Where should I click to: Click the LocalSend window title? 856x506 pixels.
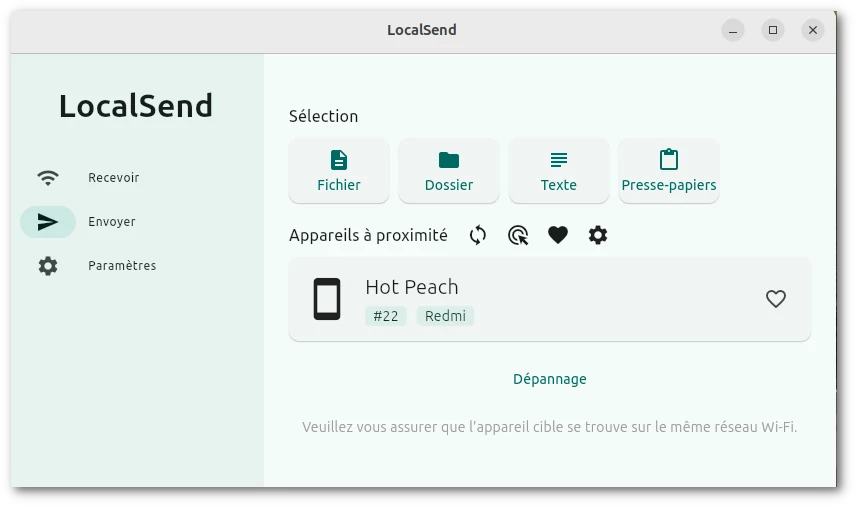coord(422,30)
